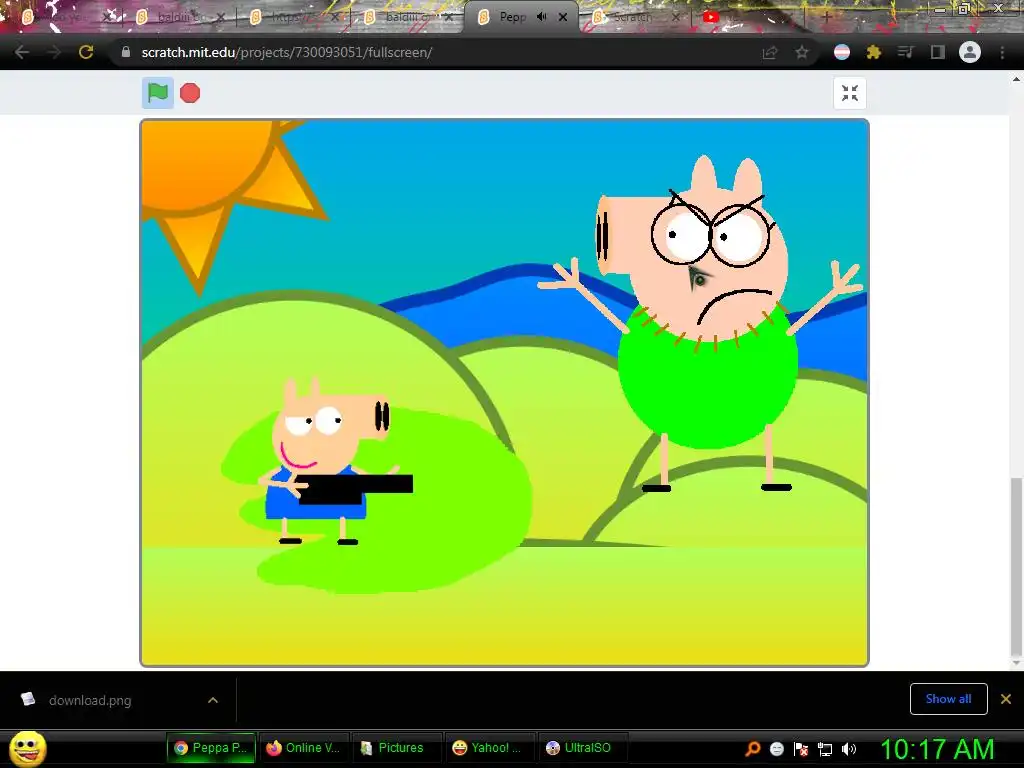
Task: Switch to the first Scratch tab
Action: point(64,17)
